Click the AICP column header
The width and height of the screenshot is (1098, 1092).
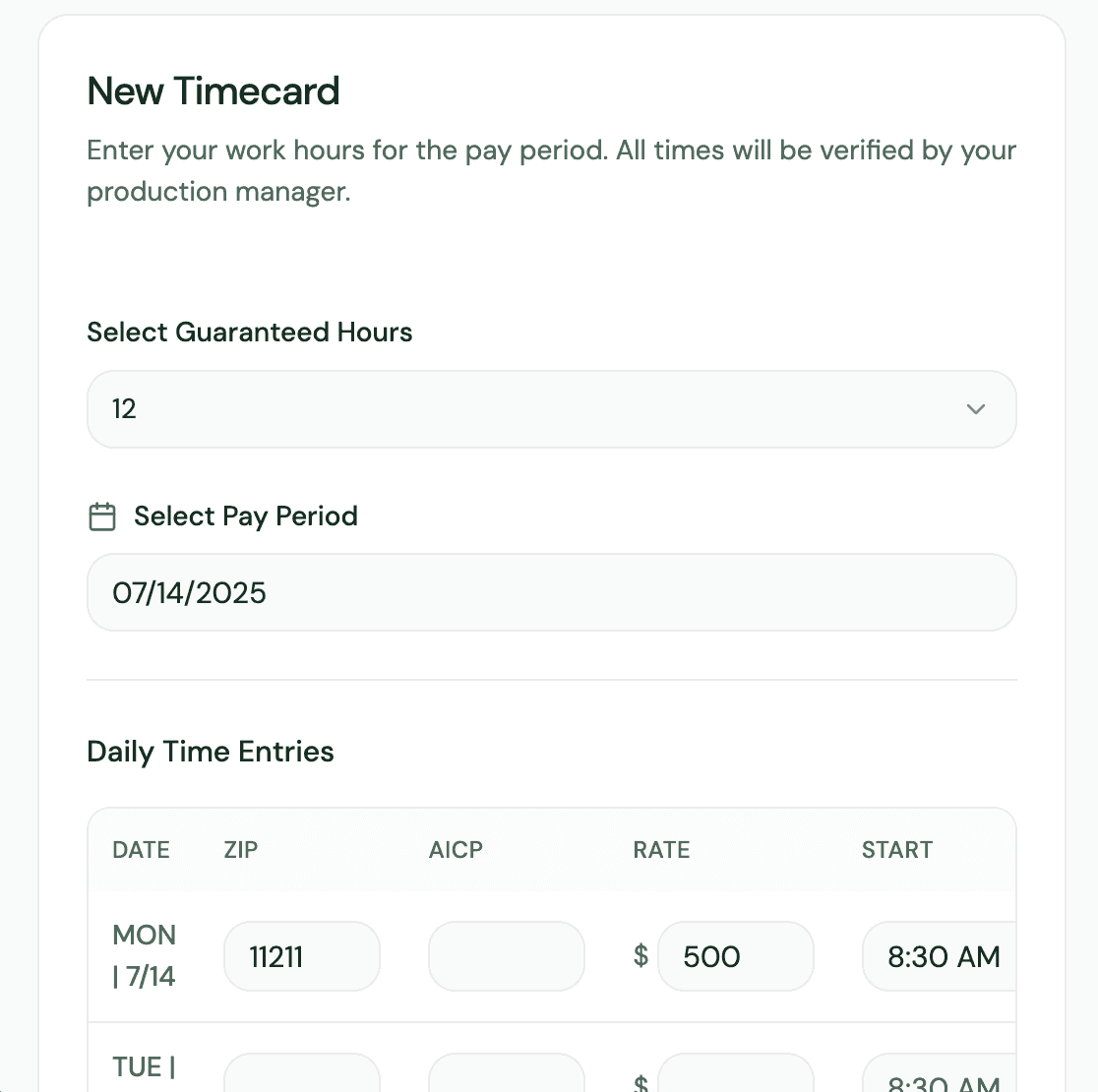coord(456,850)
